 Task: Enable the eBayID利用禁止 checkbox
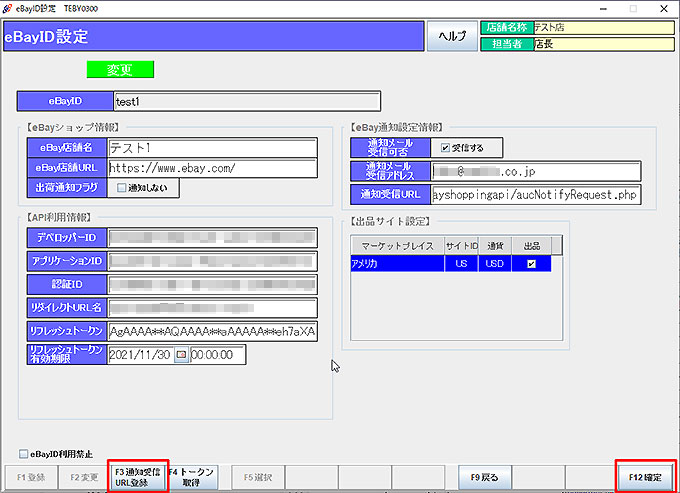23,453
